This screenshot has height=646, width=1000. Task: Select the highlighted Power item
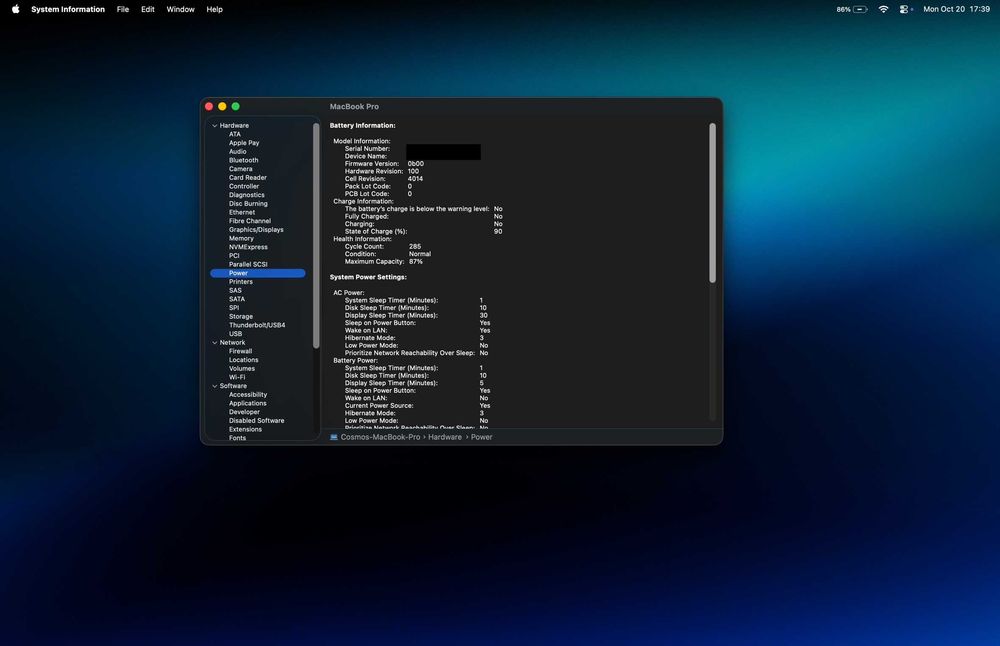(258, 273)
